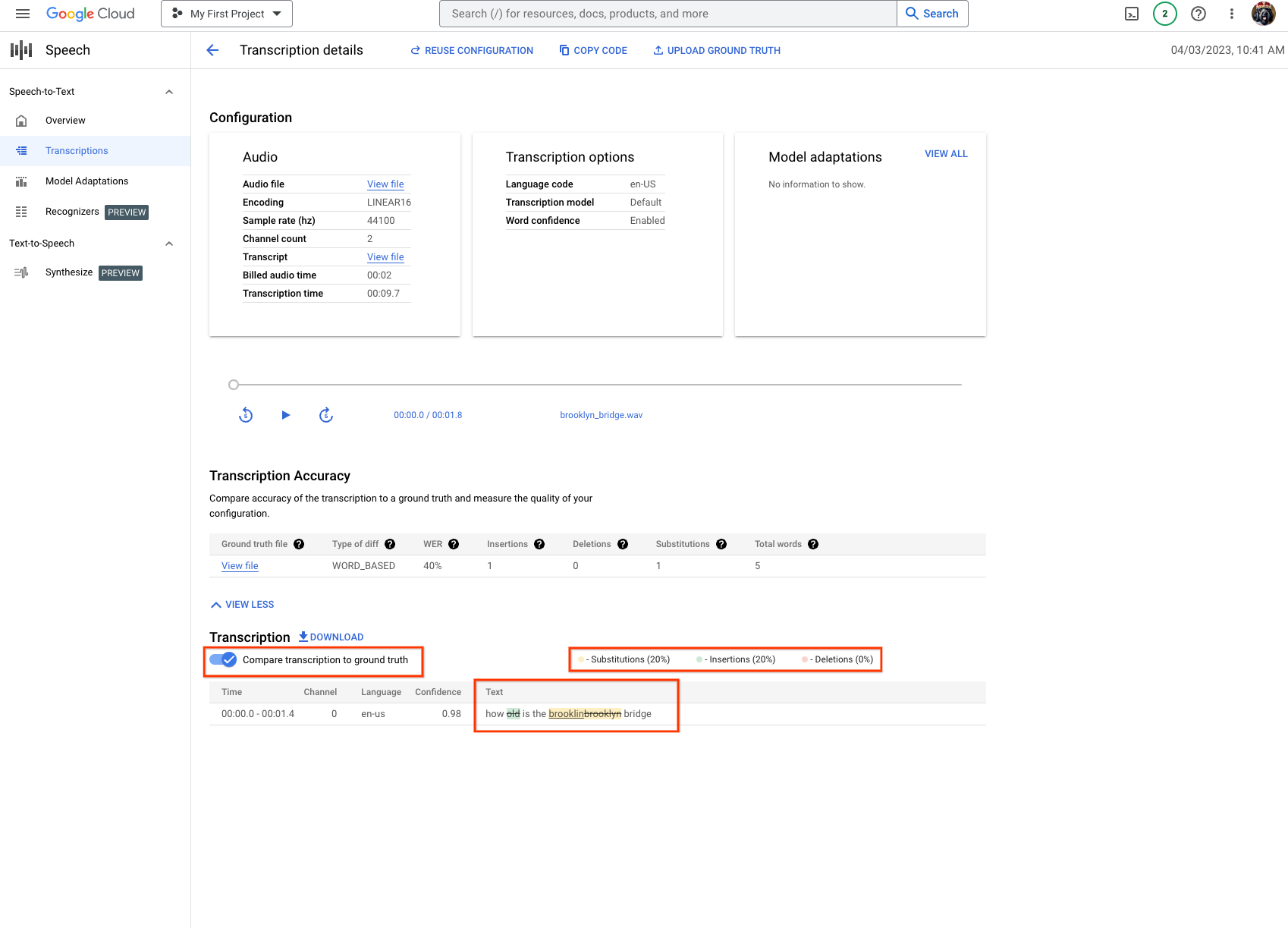Image resolution: width=1288 pixels, height=928 pixels.
Task: Disable Compare transcription to ground truth
Action: tap(221, 659)
